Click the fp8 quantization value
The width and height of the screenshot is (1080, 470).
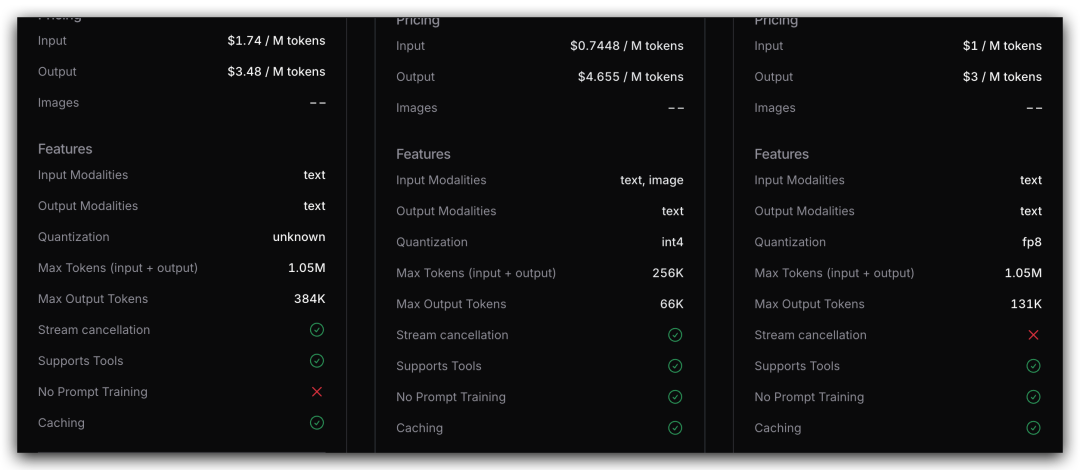pyautogui.click(x=1030, y=242)
